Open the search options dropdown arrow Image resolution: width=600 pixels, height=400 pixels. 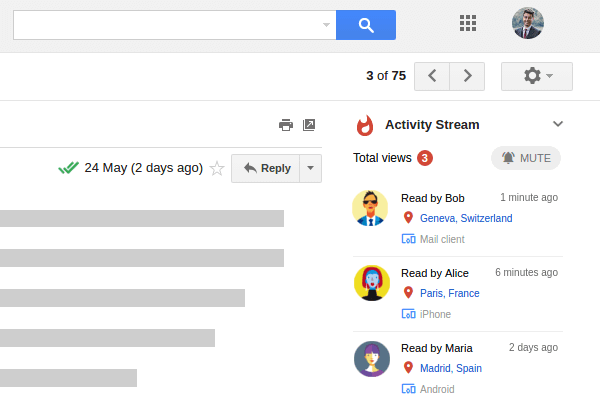point(326,25)
